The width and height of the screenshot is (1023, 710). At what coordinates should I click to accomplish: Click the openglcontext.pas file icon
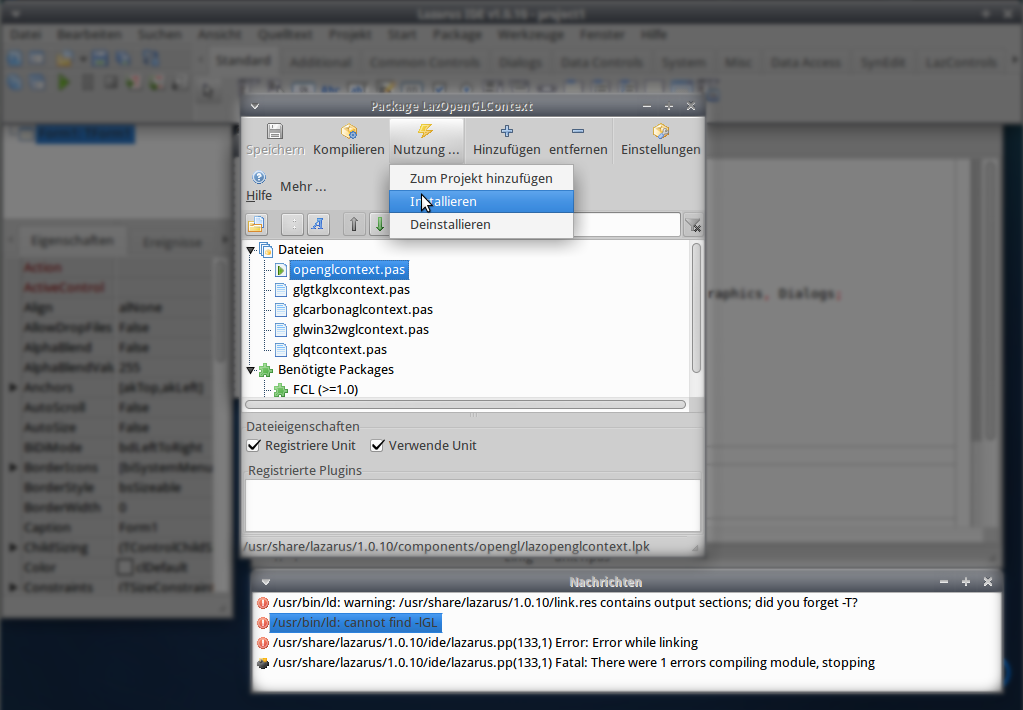(281, 270)
